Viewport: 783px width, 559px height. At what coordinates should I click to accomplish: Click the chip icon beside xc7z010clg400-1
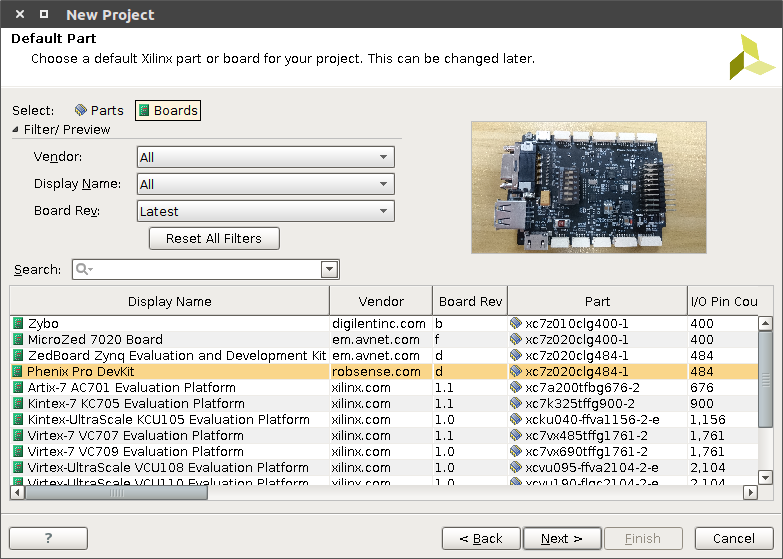[516, 323]
